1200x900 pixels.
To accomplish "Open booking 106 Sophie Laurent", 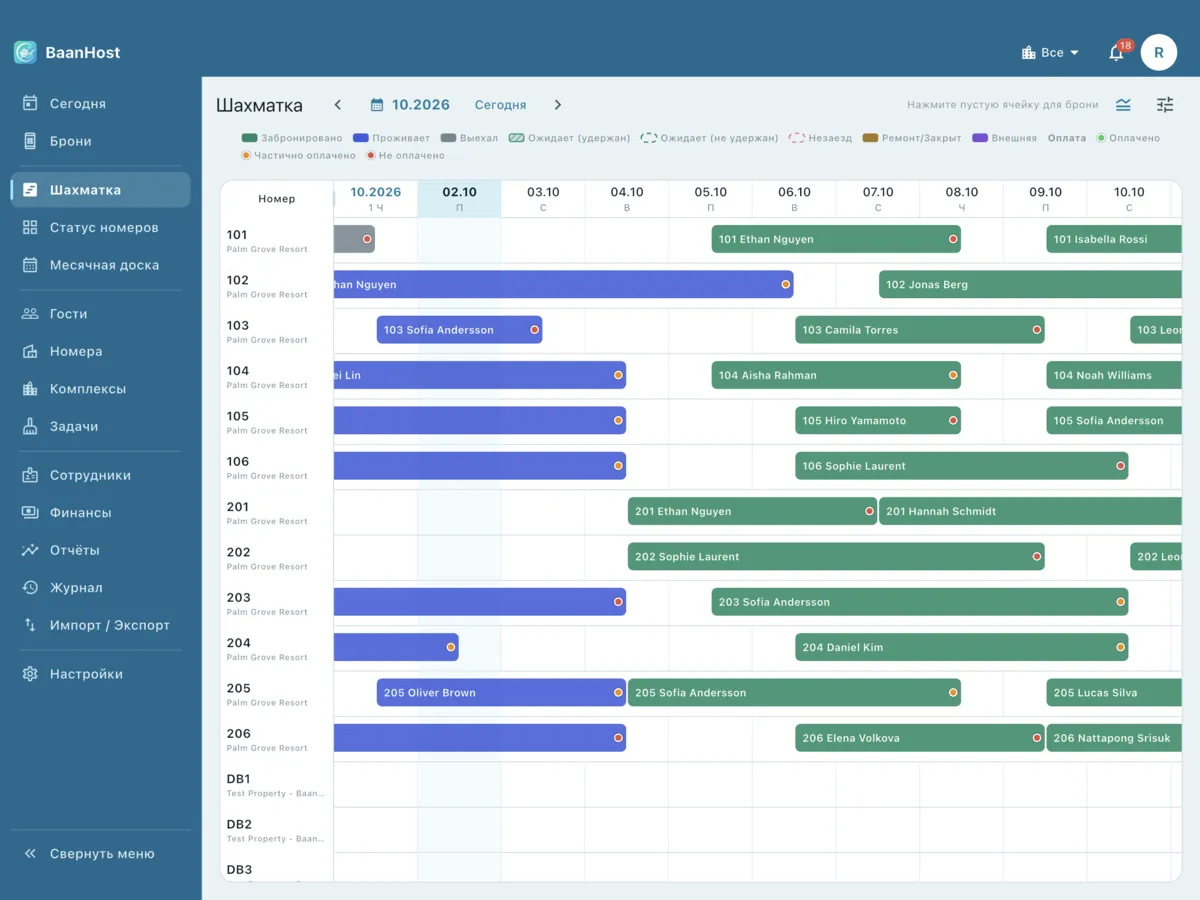I will [x=962, y=466].
